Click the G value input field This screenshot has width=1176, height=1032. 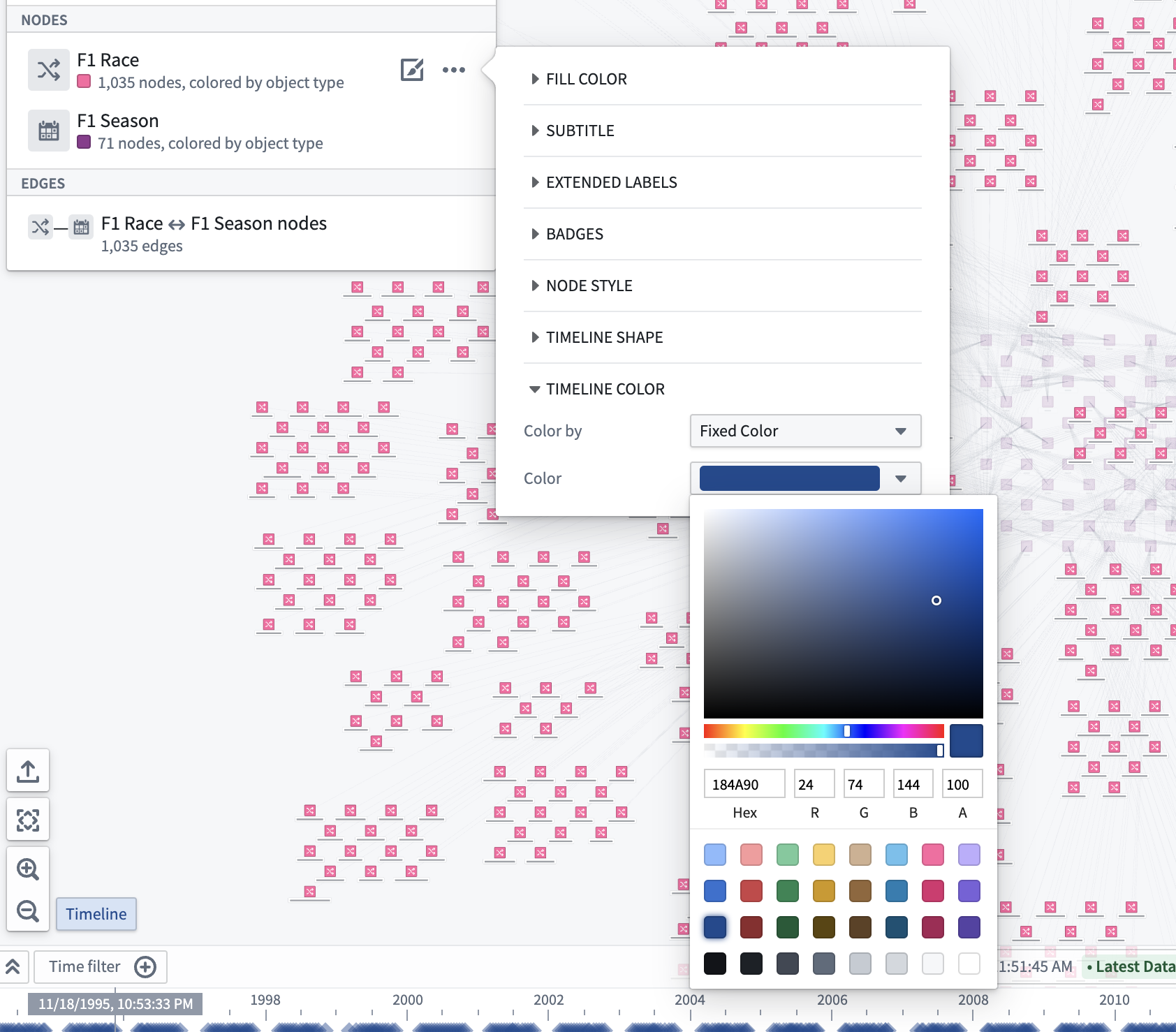coord(864,784)
